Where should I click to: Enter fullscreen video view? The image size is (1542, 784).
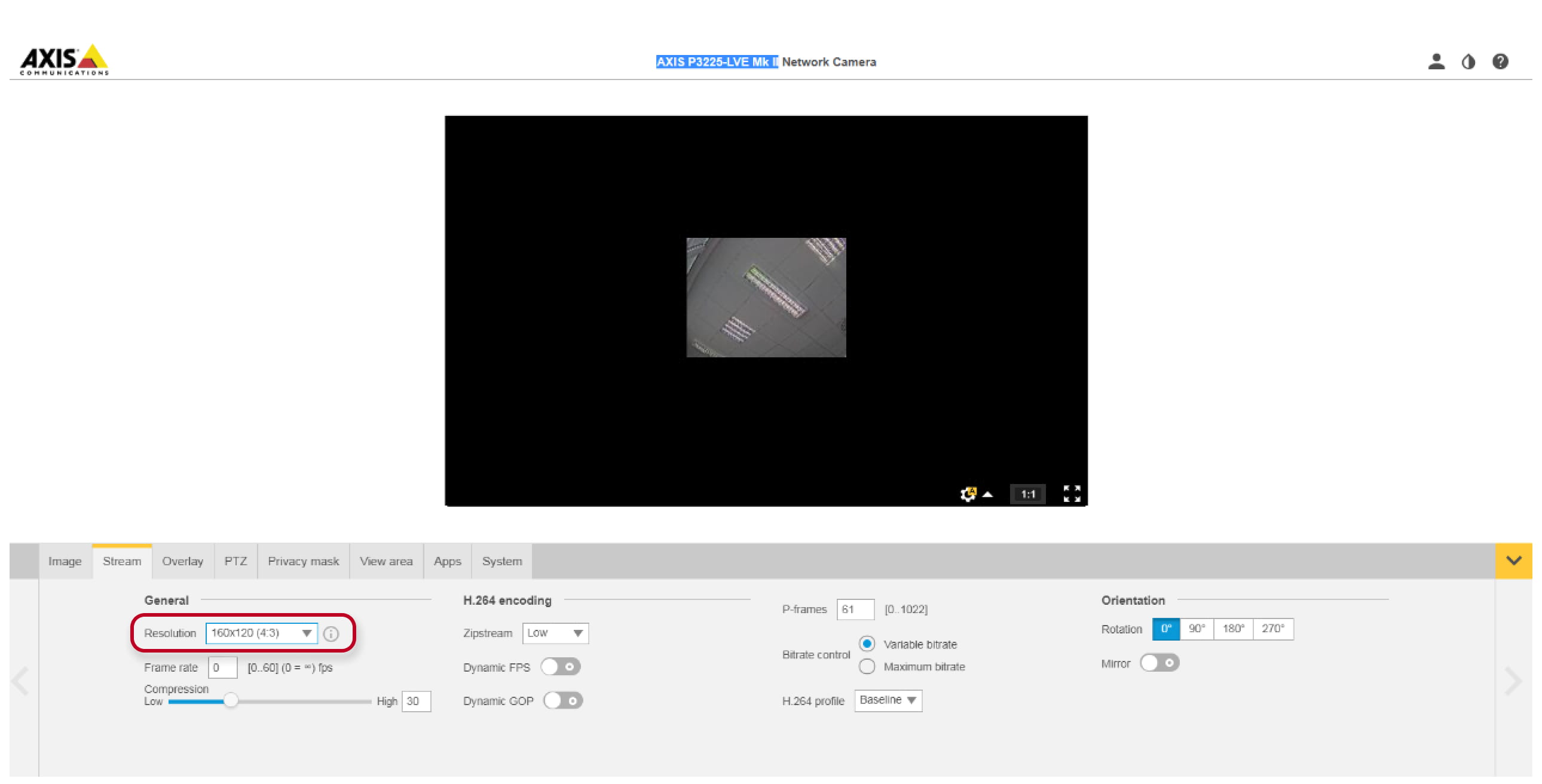[x=1072, y=494]
